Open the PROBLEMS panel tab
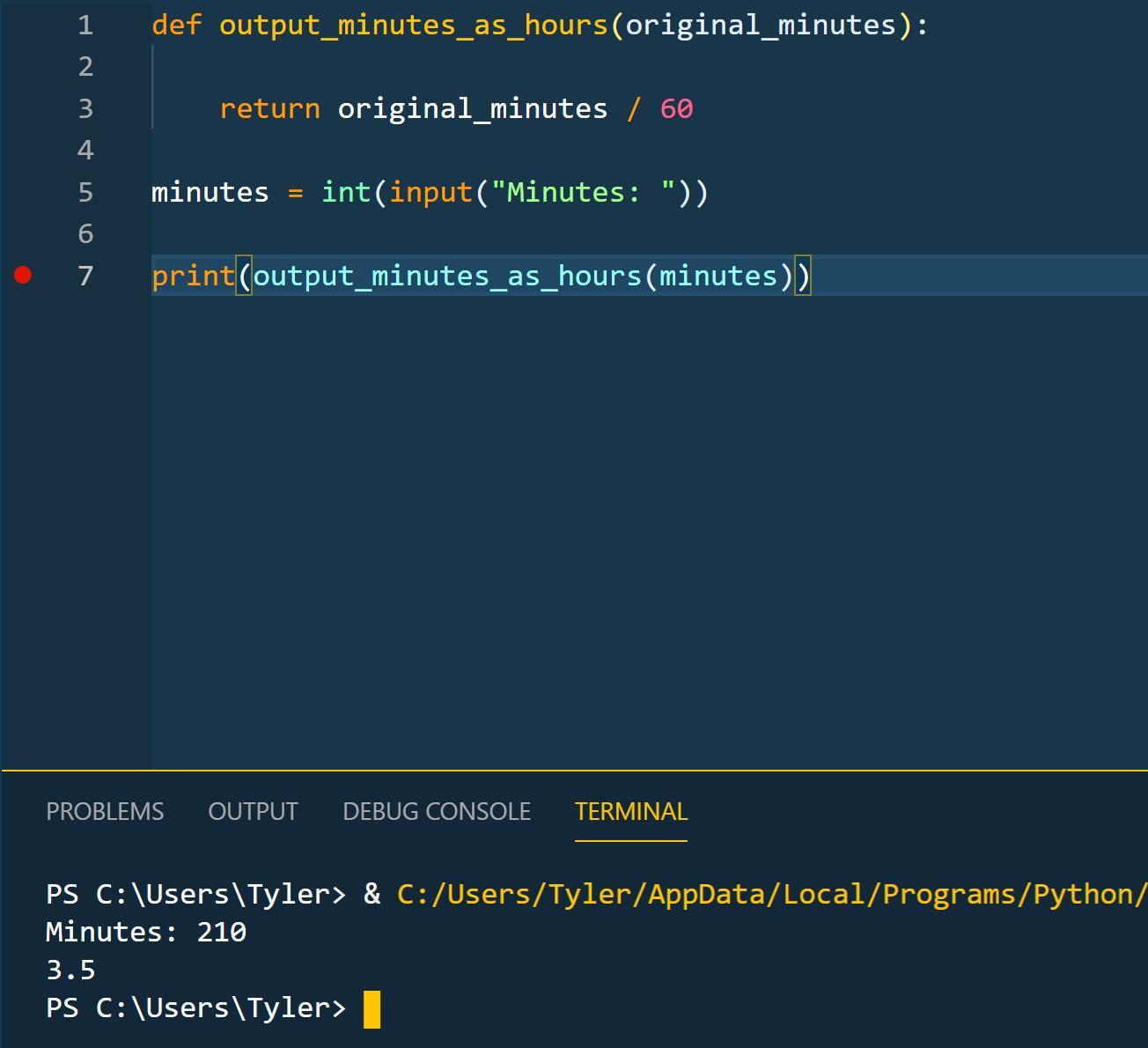Image resolution: width=1148 pixels, height=1048 pixels. pyautogui.click(x=105, y=811)
